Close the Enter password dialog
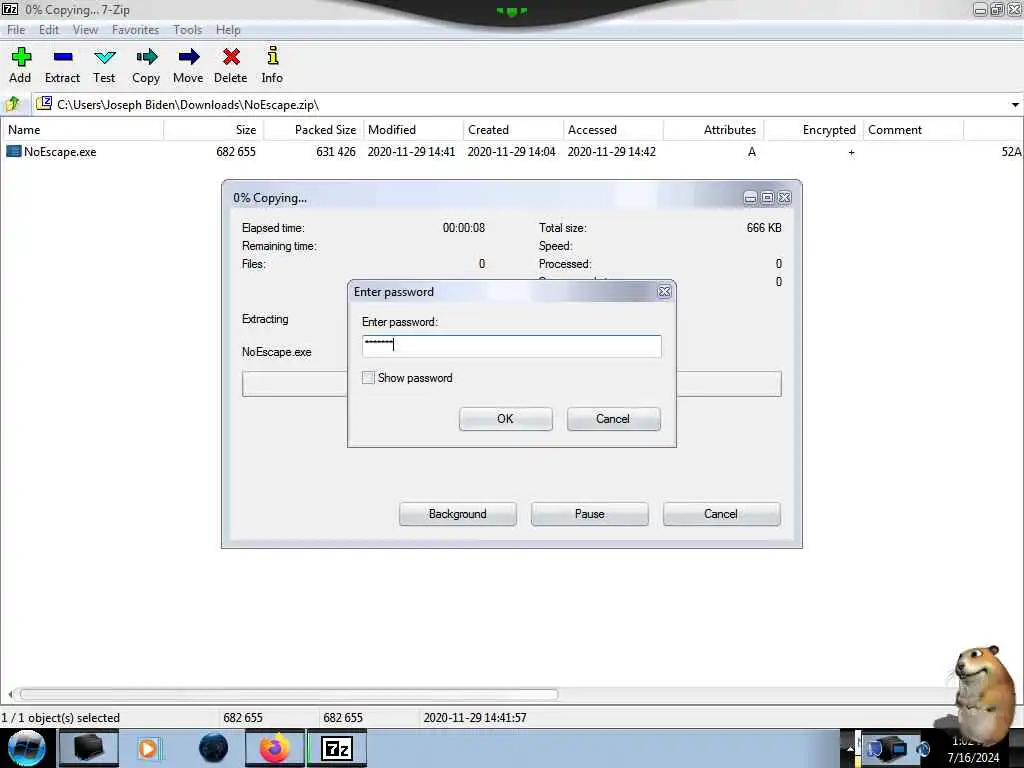The height and width of the screenshot is (768, 1024). tap(664, 292)
